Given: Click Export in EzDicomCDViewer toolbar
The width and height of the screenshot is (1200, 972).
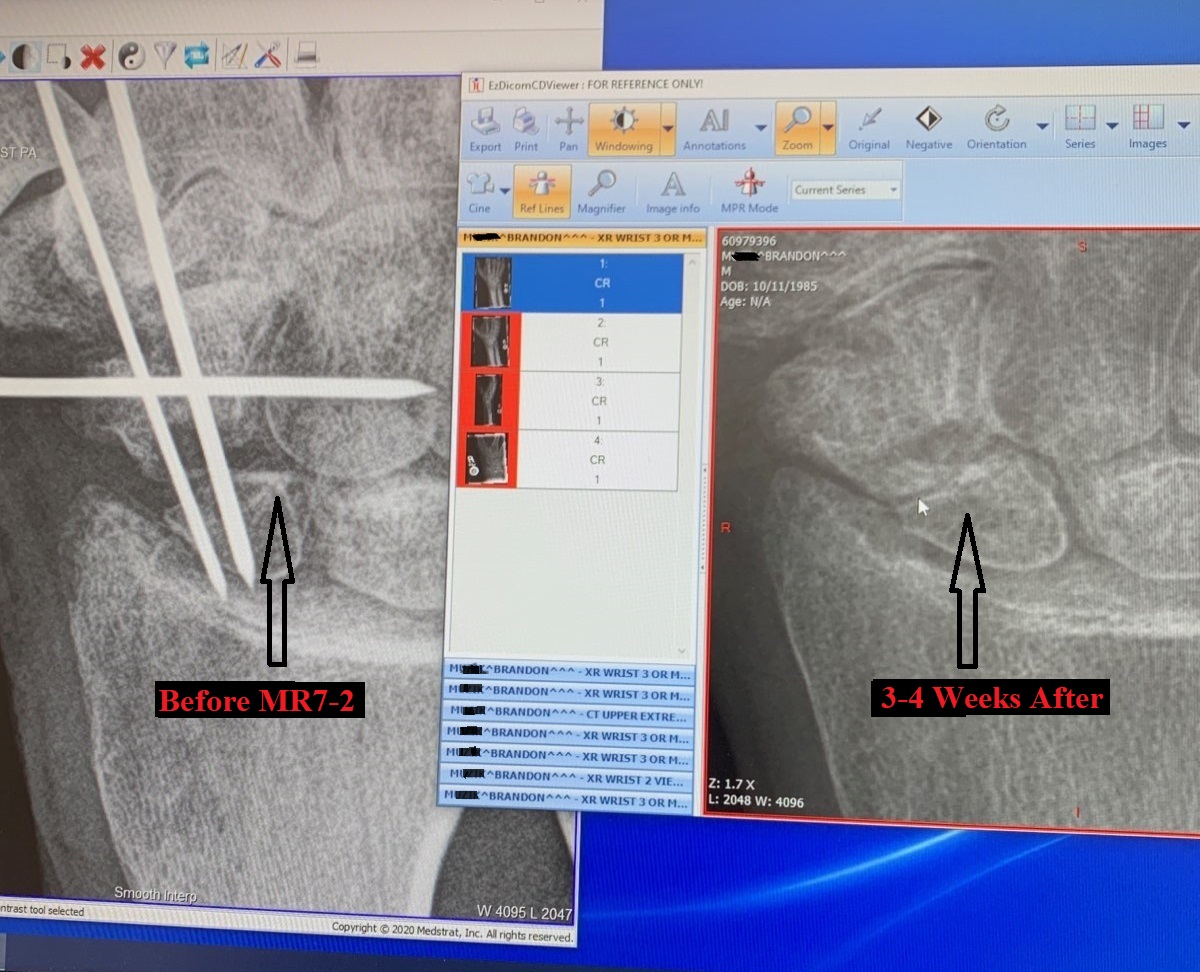Looking at the screenshot, I should 485,130.
